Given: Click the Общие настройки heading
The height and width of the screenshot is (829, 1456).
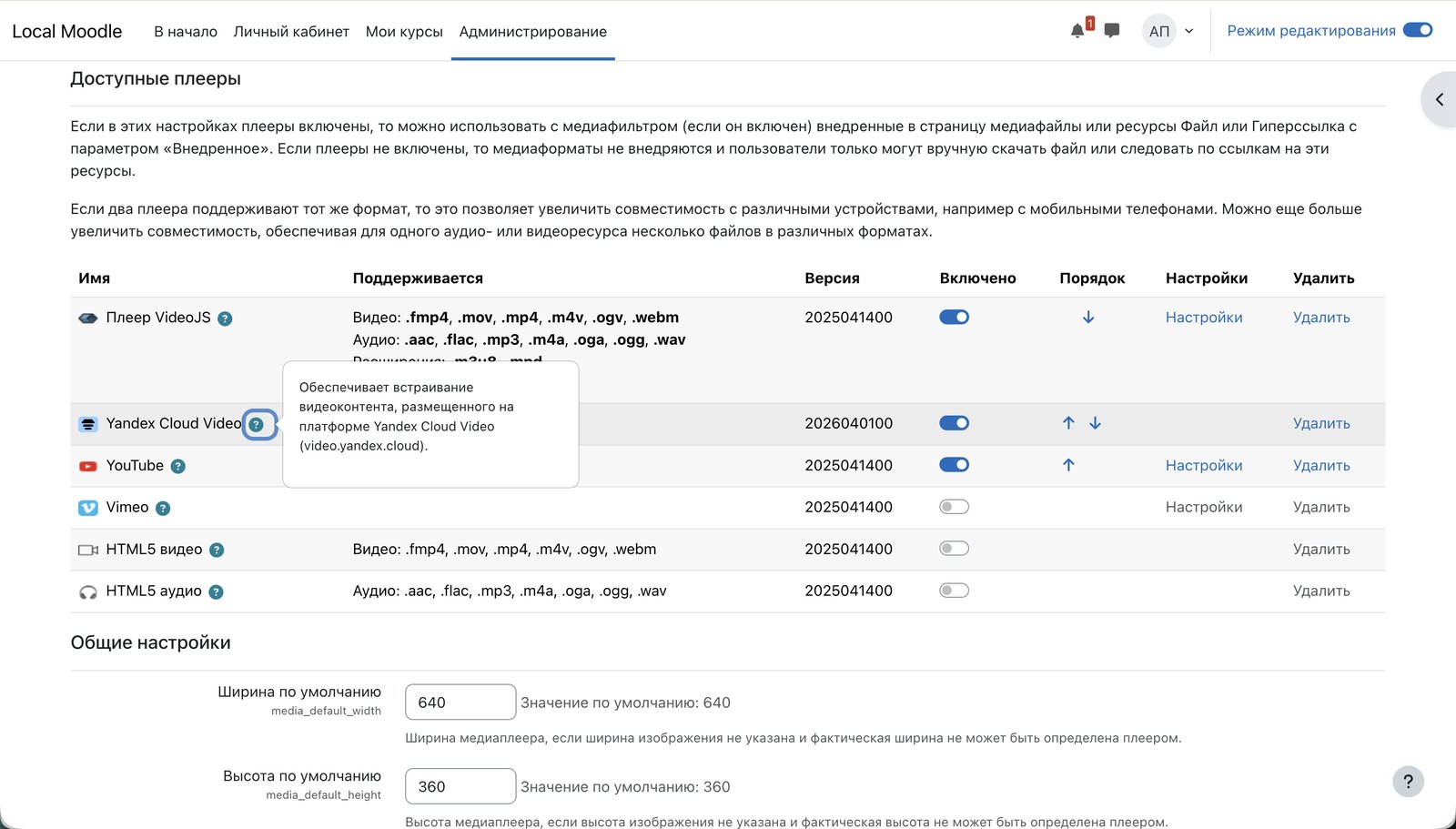Looking at the screenshot, I should pyautogui.click(x=150, y=642).
